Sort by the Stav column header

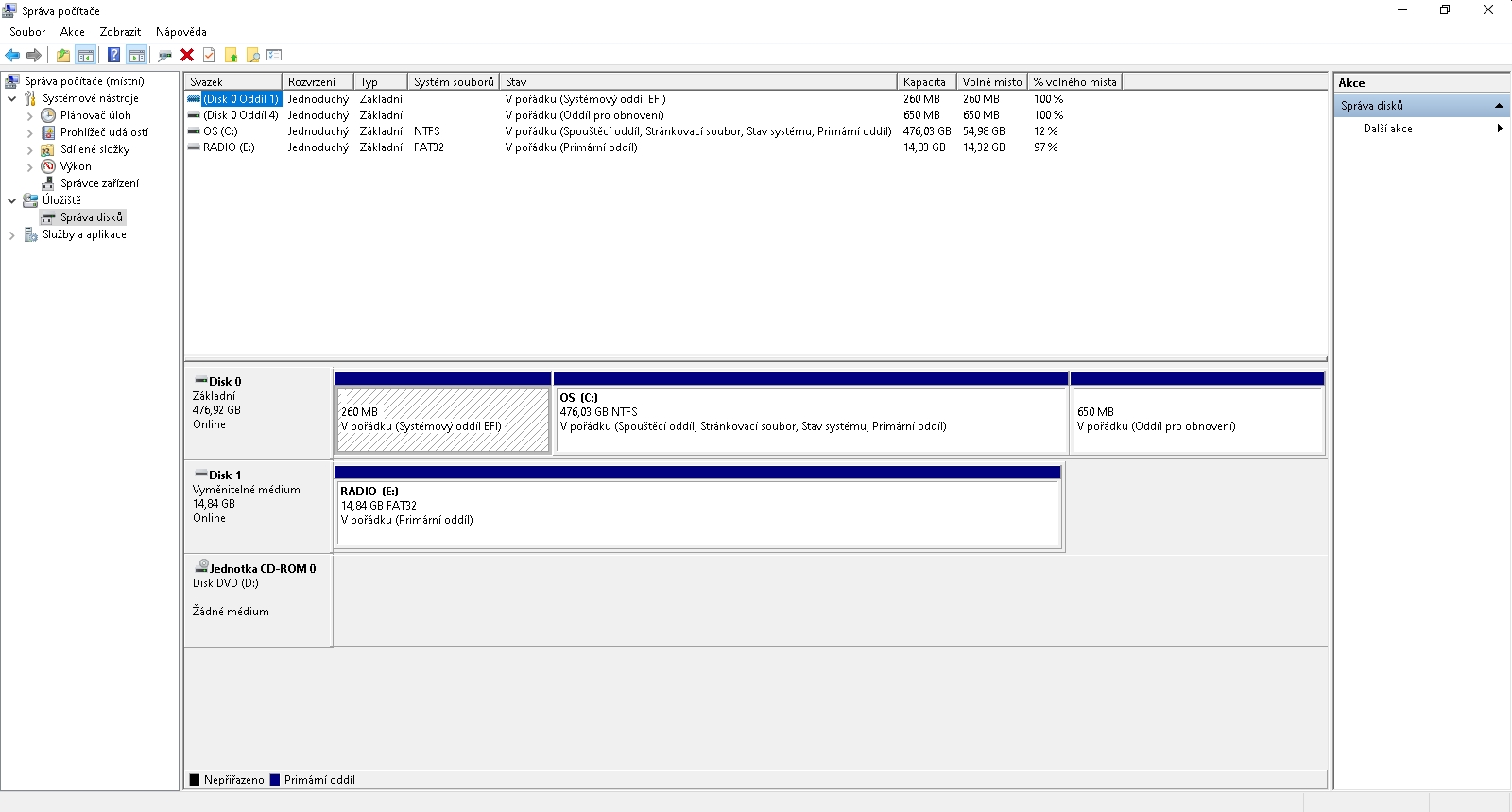(x=698, y=82)
